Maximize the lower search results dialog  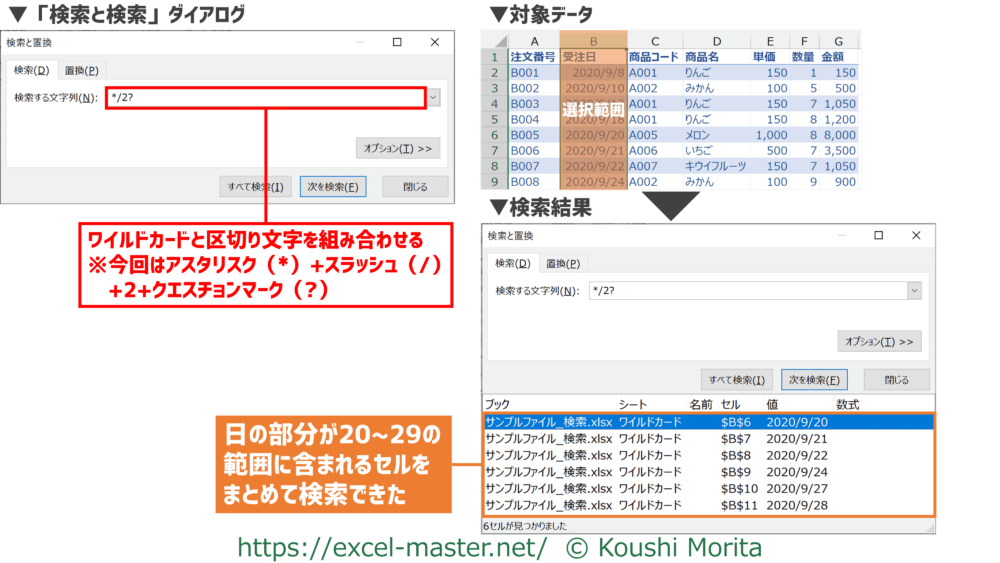click(x=877, y=236)
